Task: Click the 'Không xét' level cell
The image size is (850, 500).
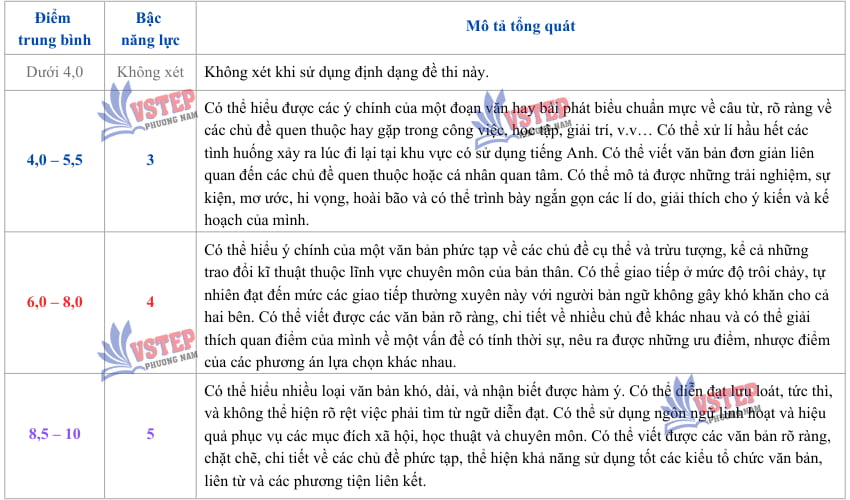Action: 150,72
